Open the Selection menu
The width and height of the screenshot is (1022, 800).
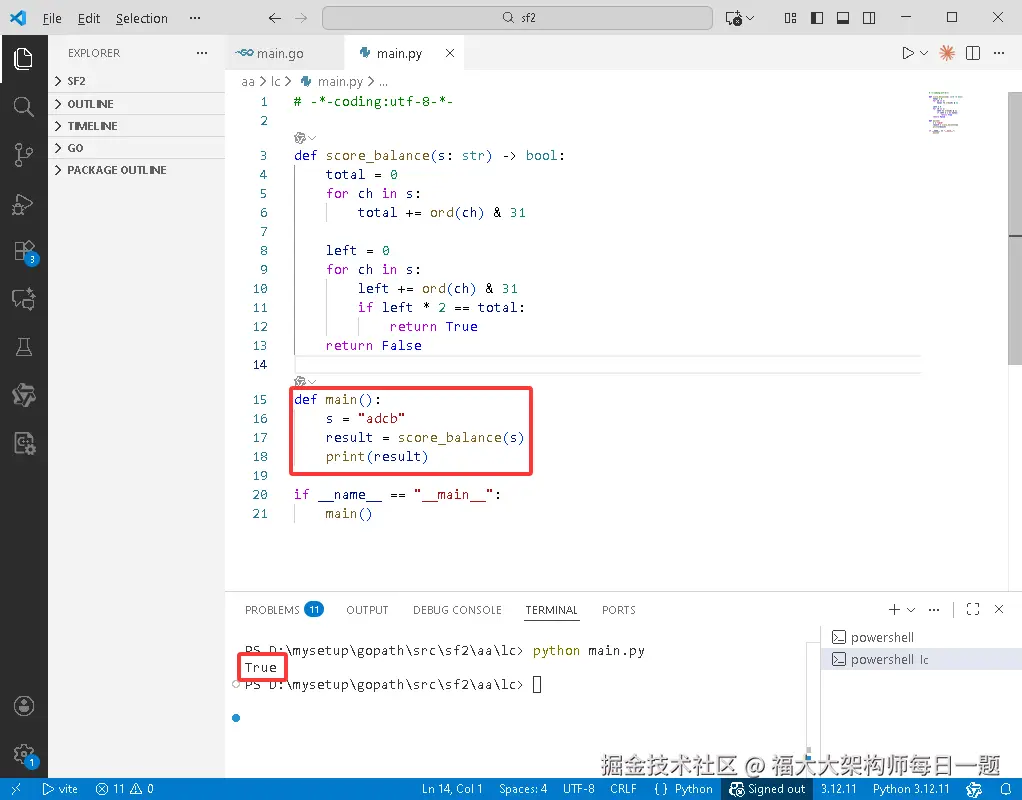pos(141,18)
